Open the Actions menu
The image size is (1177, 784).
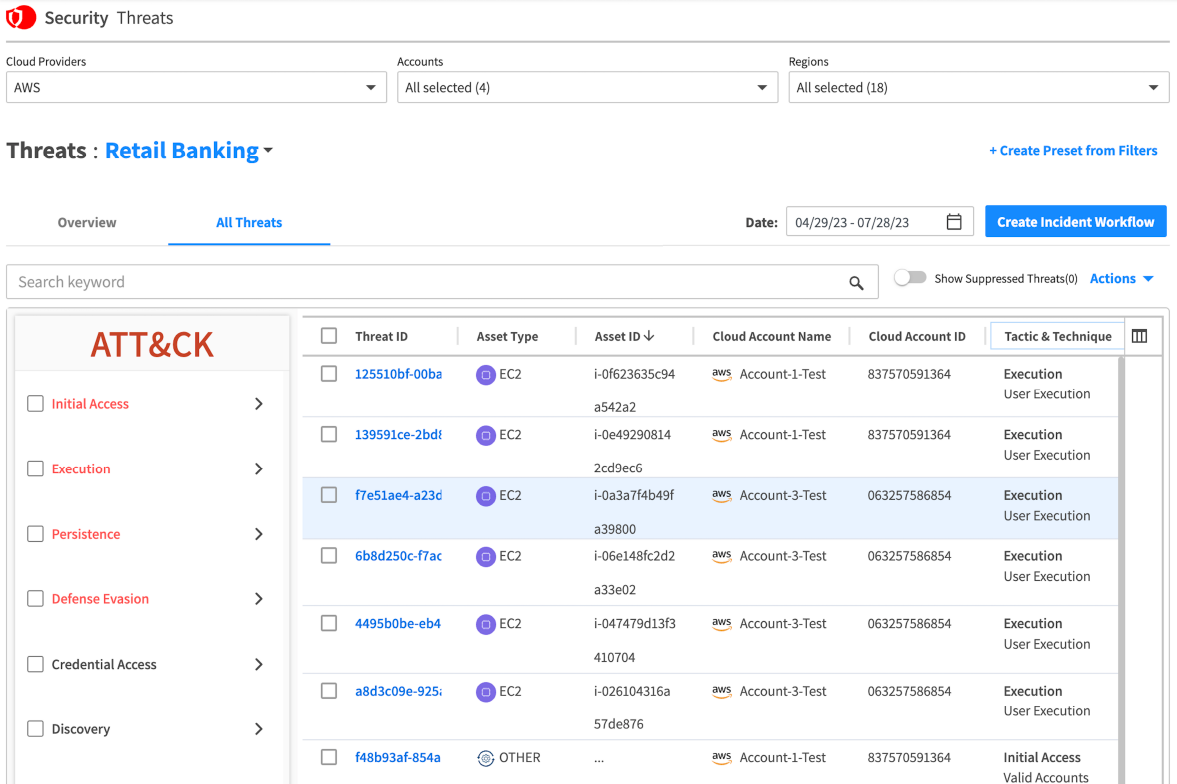pyautogui.click(x=1121, y=279)
